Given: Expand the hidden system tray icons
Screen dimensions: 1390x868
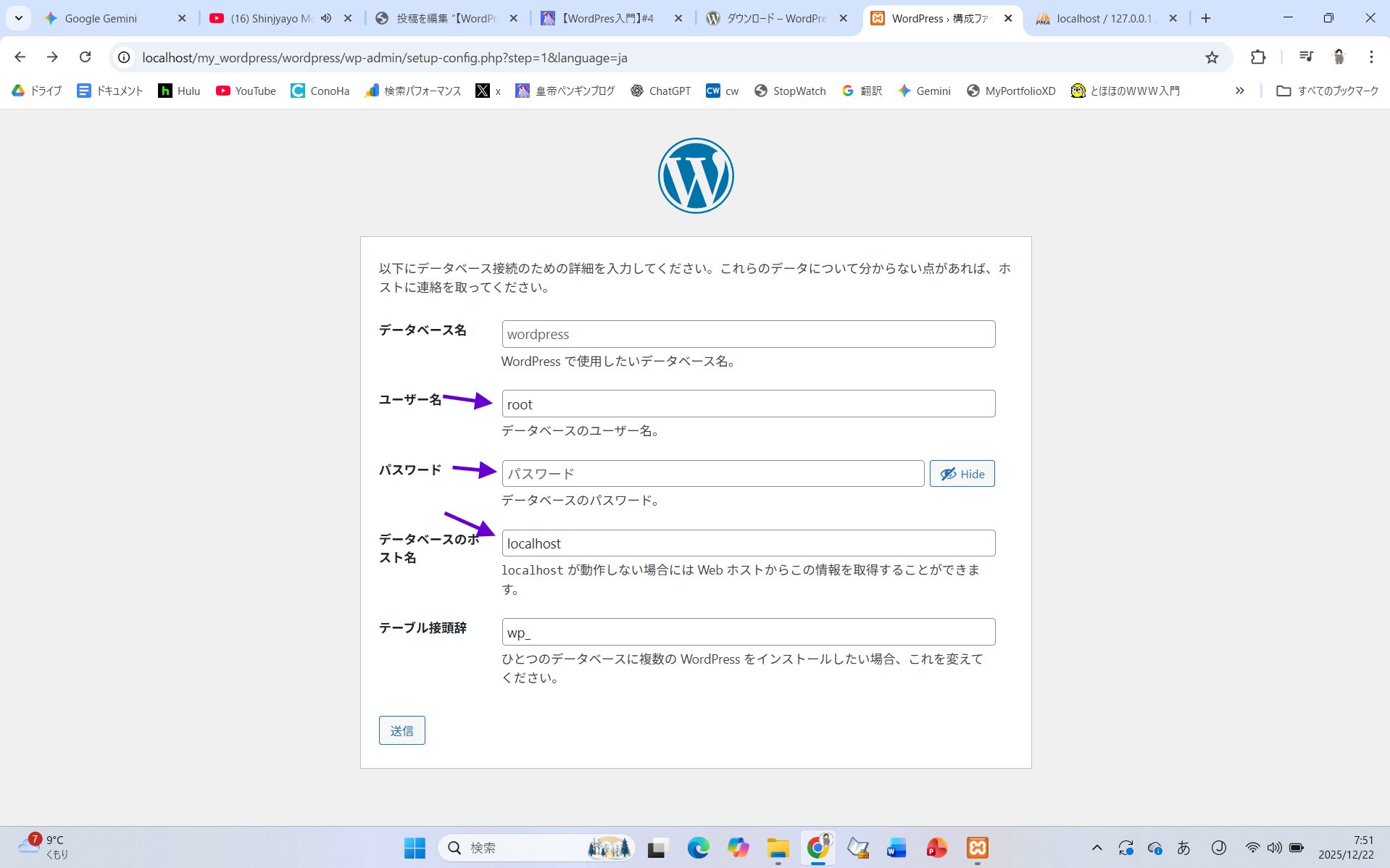Looking at the screenshot, I should [x=1096, y=847].
